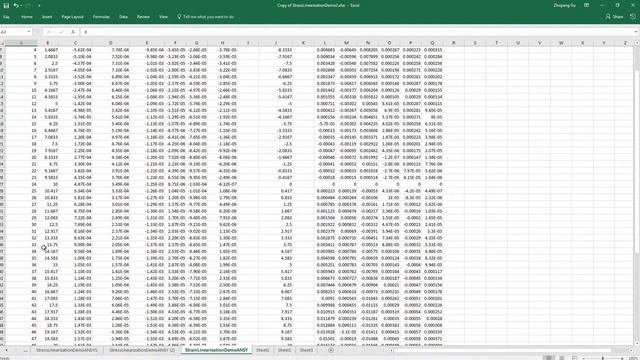The width and height of the screenshot is (640, 360).
Task: Select column Z header
Action: (x=625, y=43)
